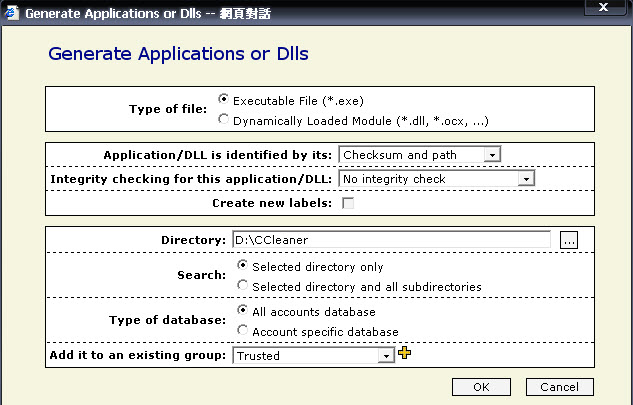Select Executable File (*.exe) radio option

point(223,99)
